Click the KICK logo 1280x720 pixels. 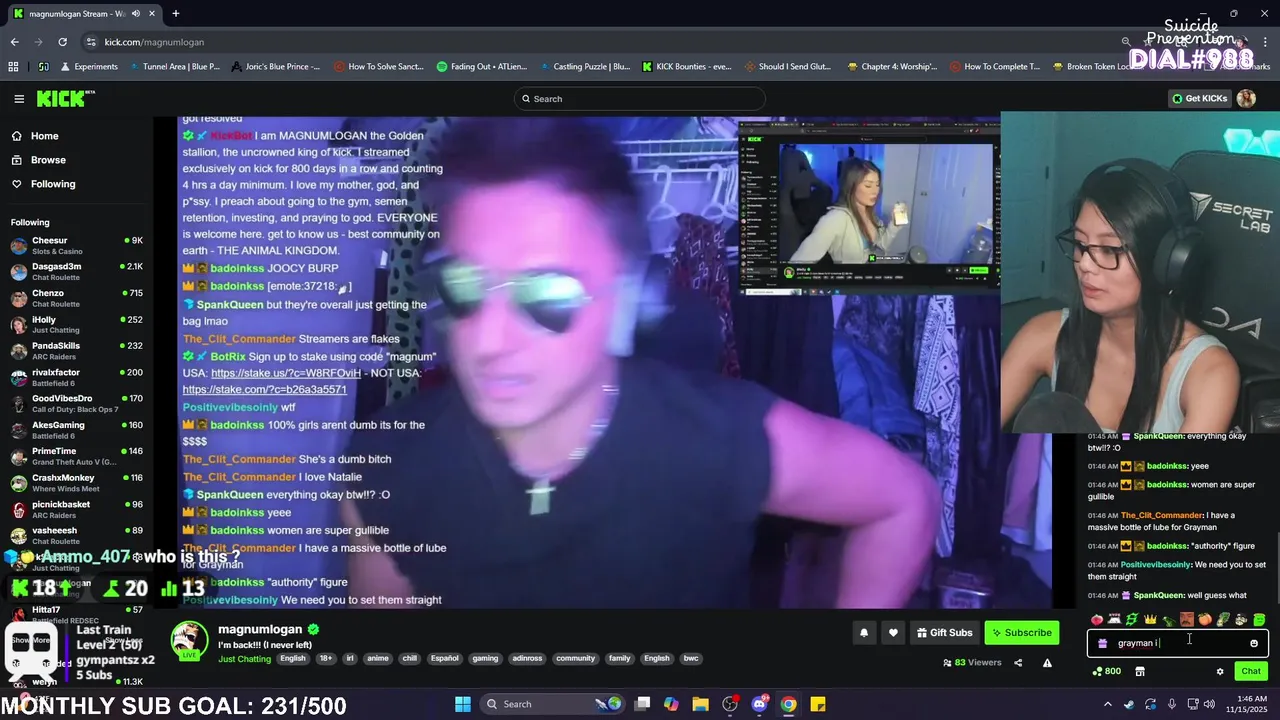point(66,98)
